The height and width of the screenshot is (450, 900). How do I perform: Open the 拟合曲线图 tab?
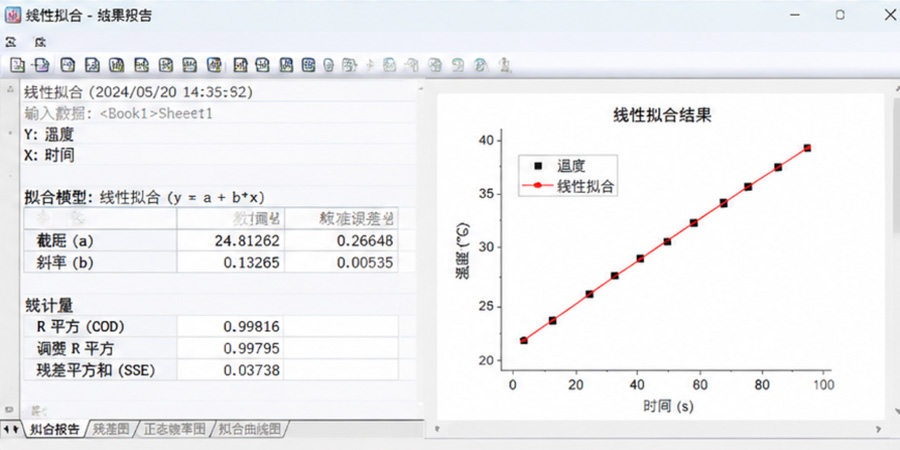click(251, 429)
